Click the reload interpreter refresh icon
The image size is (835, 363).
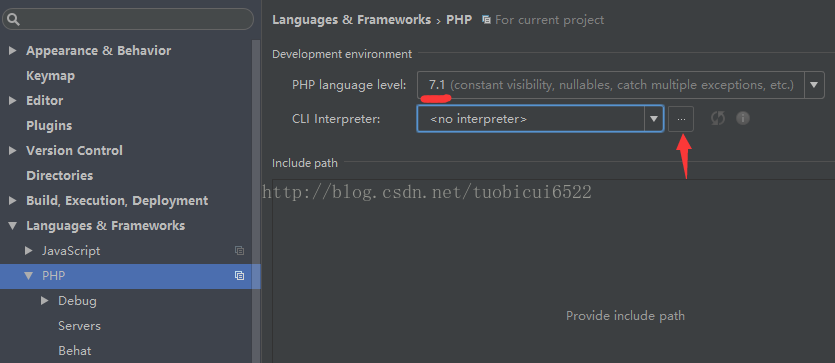click(x=718, y=118)
